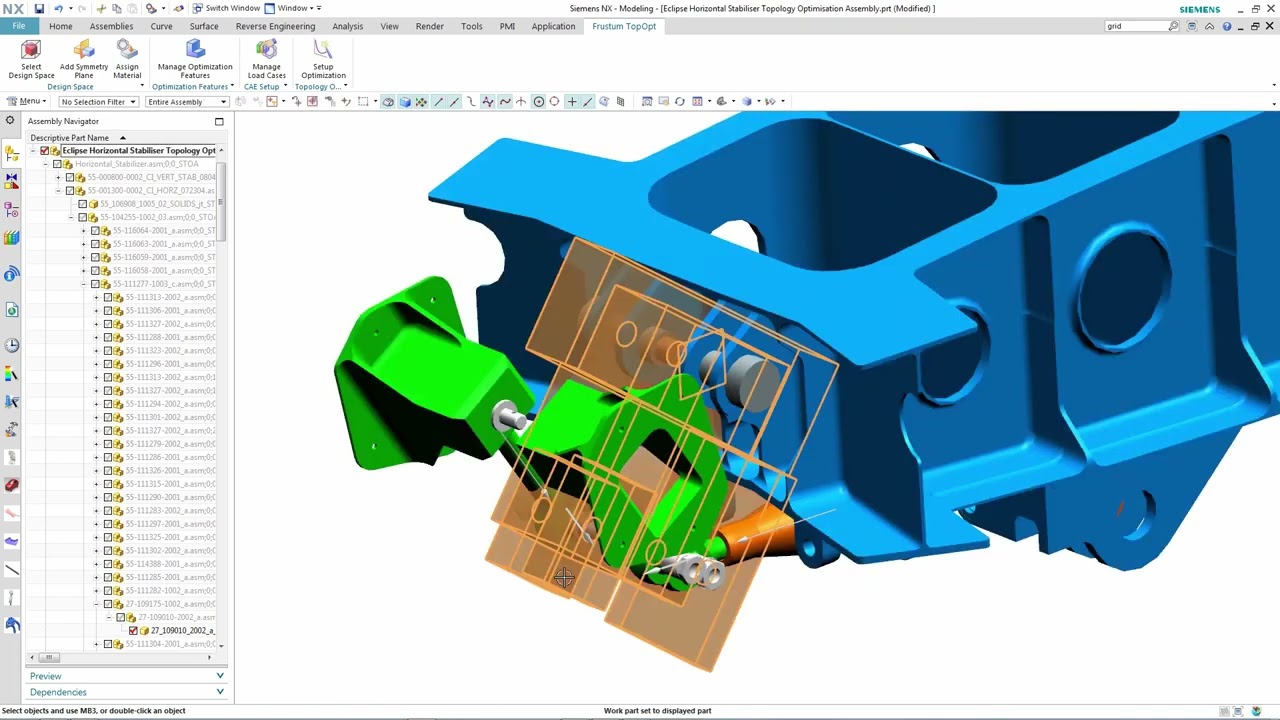Maximize the Assembly Navigator panel
Viewport: 1280px width, 720px height.
point(219,121)
